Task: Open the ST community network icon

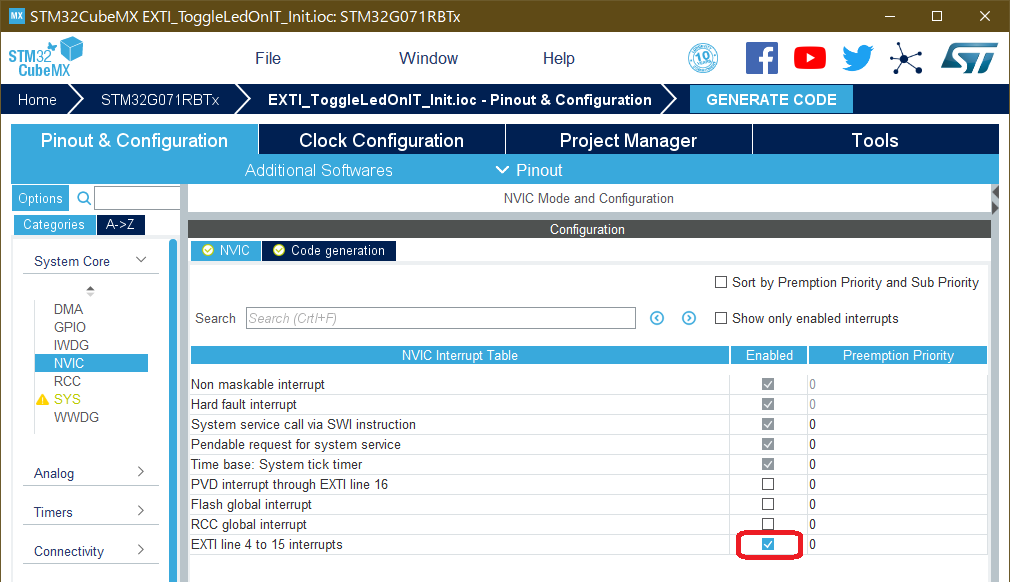Action: click(906, 59)
